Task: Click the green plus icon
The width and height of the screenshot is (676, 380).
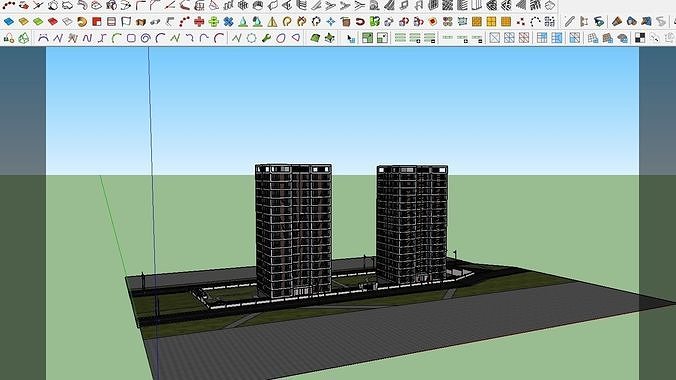Action: [x=214, y=22]
